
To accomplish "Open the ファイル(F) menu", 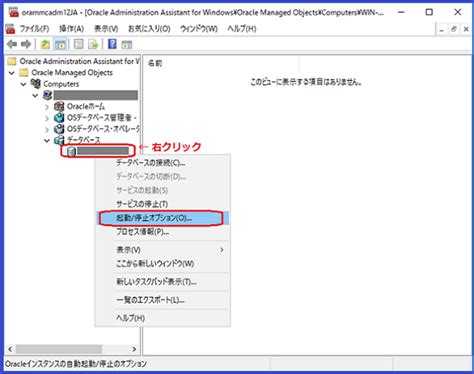I will tap(34, 29).
